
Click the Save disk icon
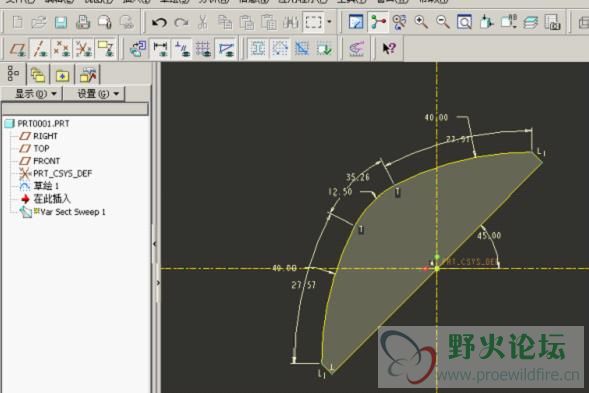(61, 23)
